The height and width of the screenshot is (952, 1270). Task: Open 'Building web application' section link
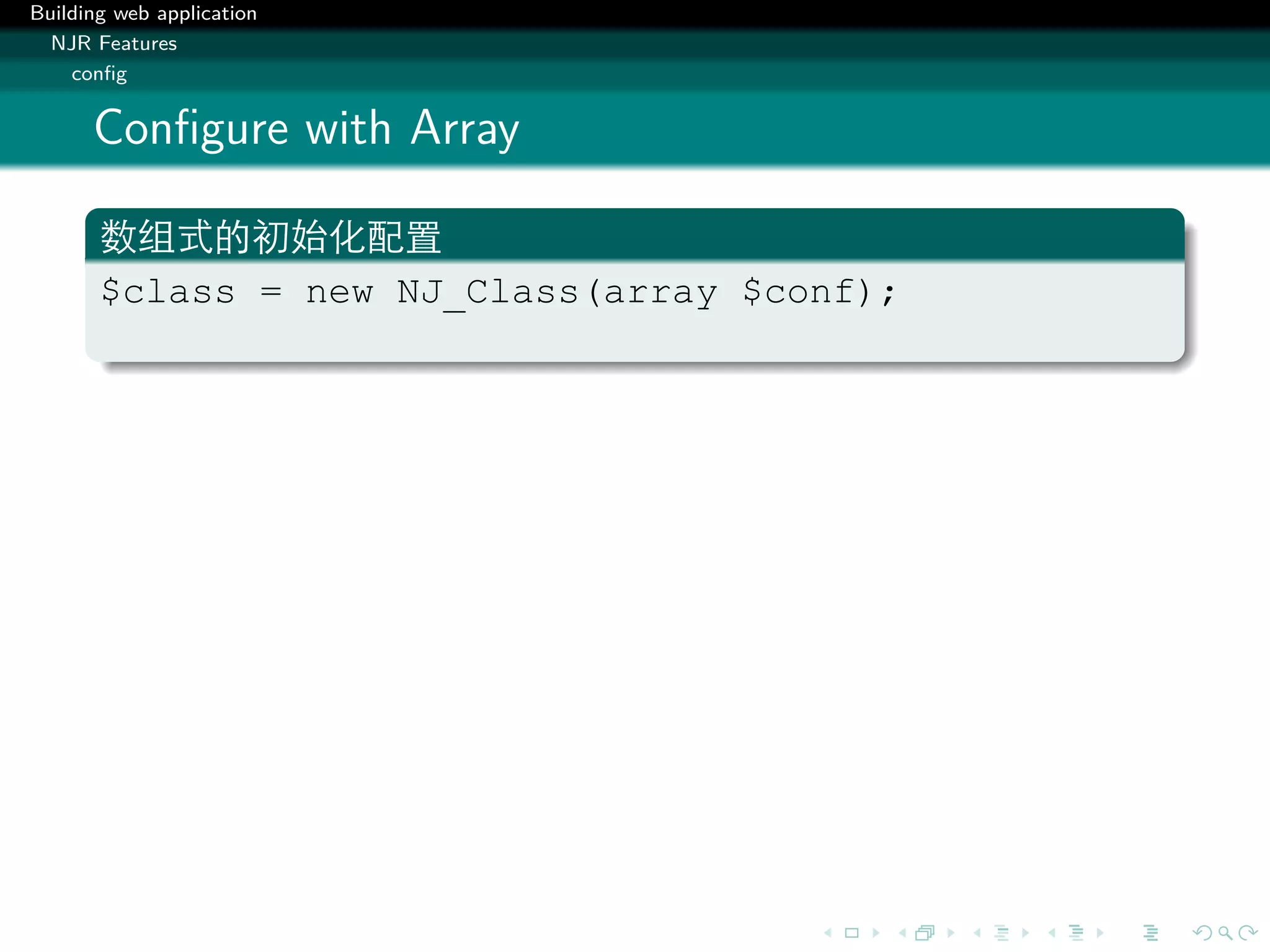[x=143, y=14]
